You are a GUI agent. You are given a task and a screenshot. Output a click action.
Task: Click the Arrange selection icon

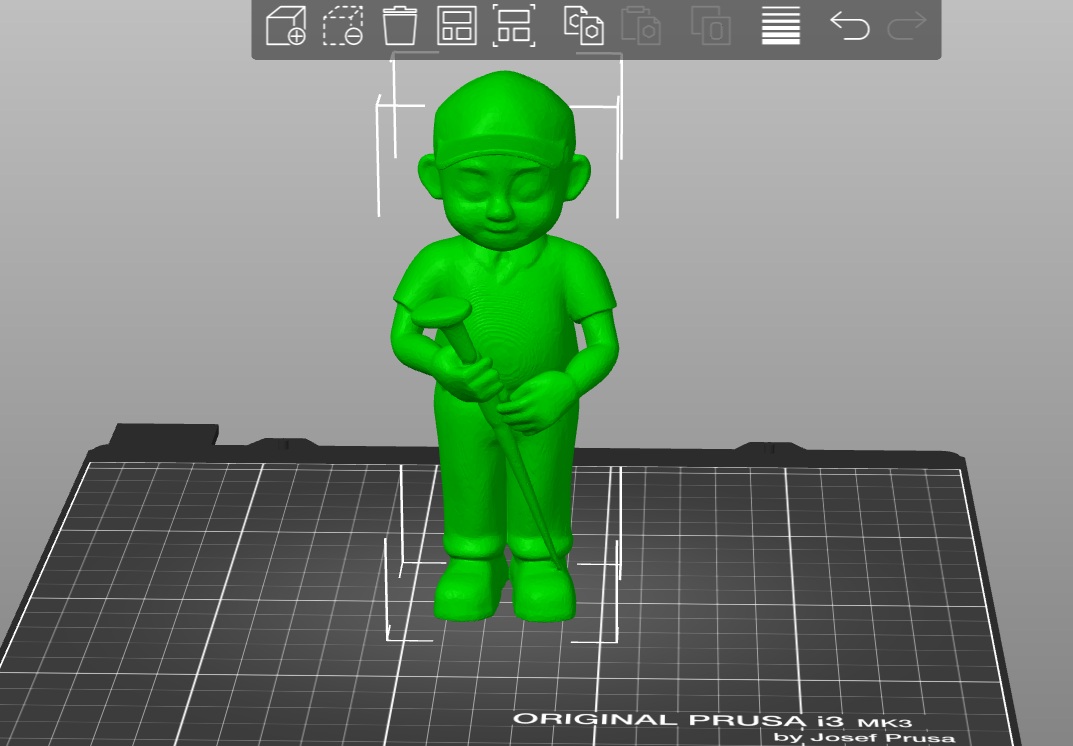pos(514,26)
